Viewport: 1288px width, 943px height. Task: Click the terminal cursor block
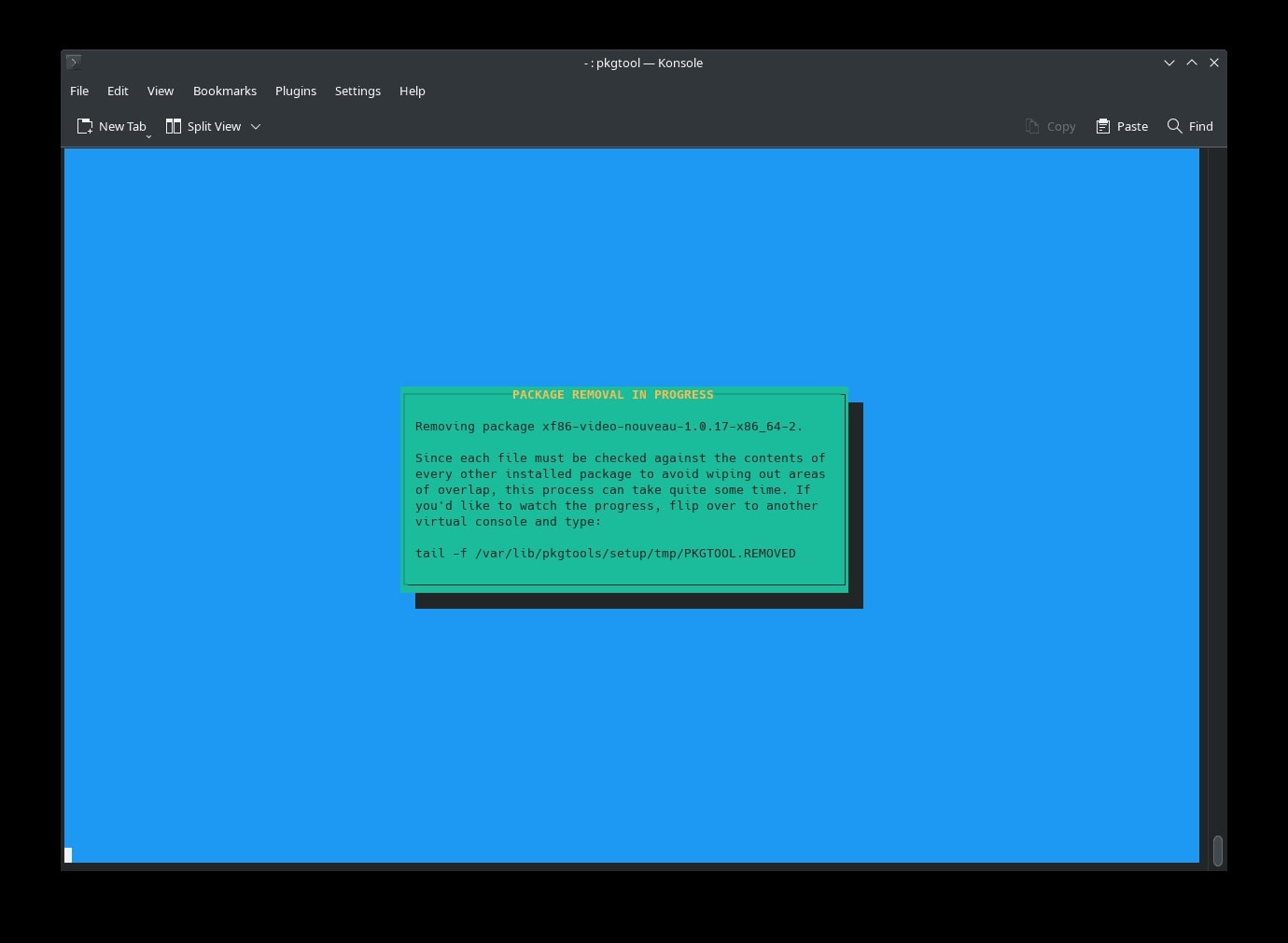tap(68, 854)
